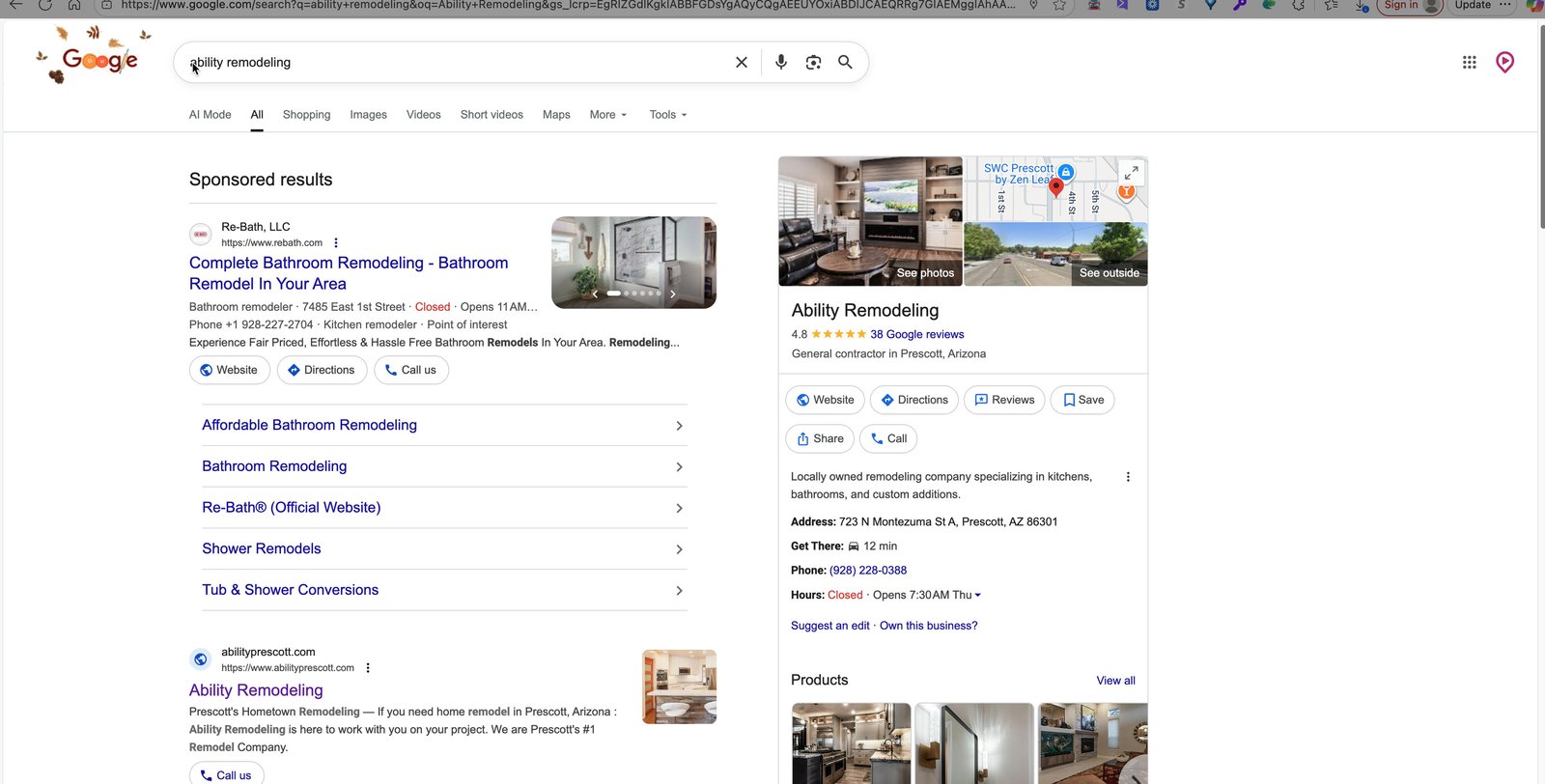
Task: Open the More search filters dropdown
Action: tap(608, 115)
